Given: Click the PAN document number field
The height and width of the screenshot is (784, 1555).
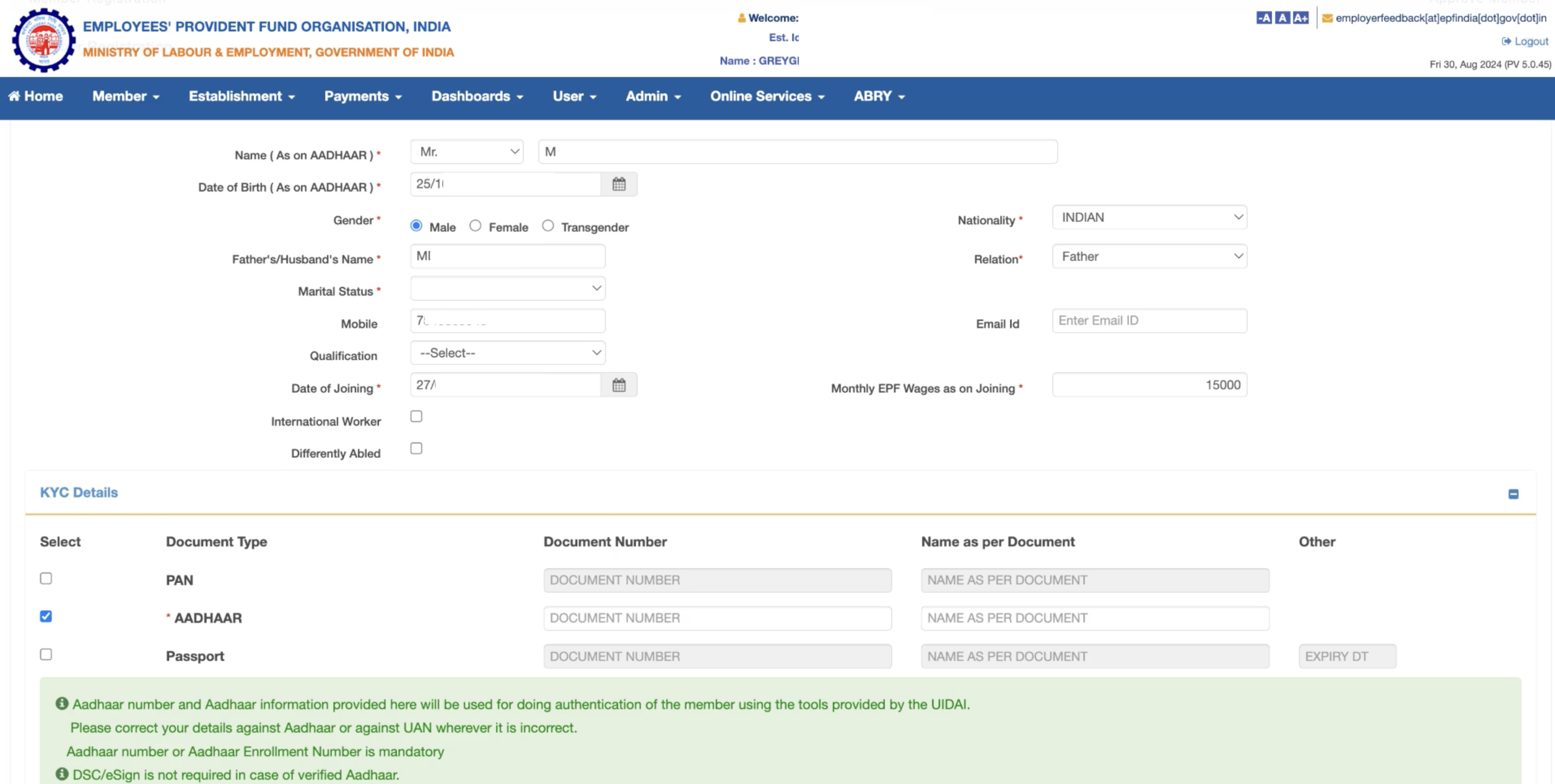Looking at the screenshot, I should point(717,581).
